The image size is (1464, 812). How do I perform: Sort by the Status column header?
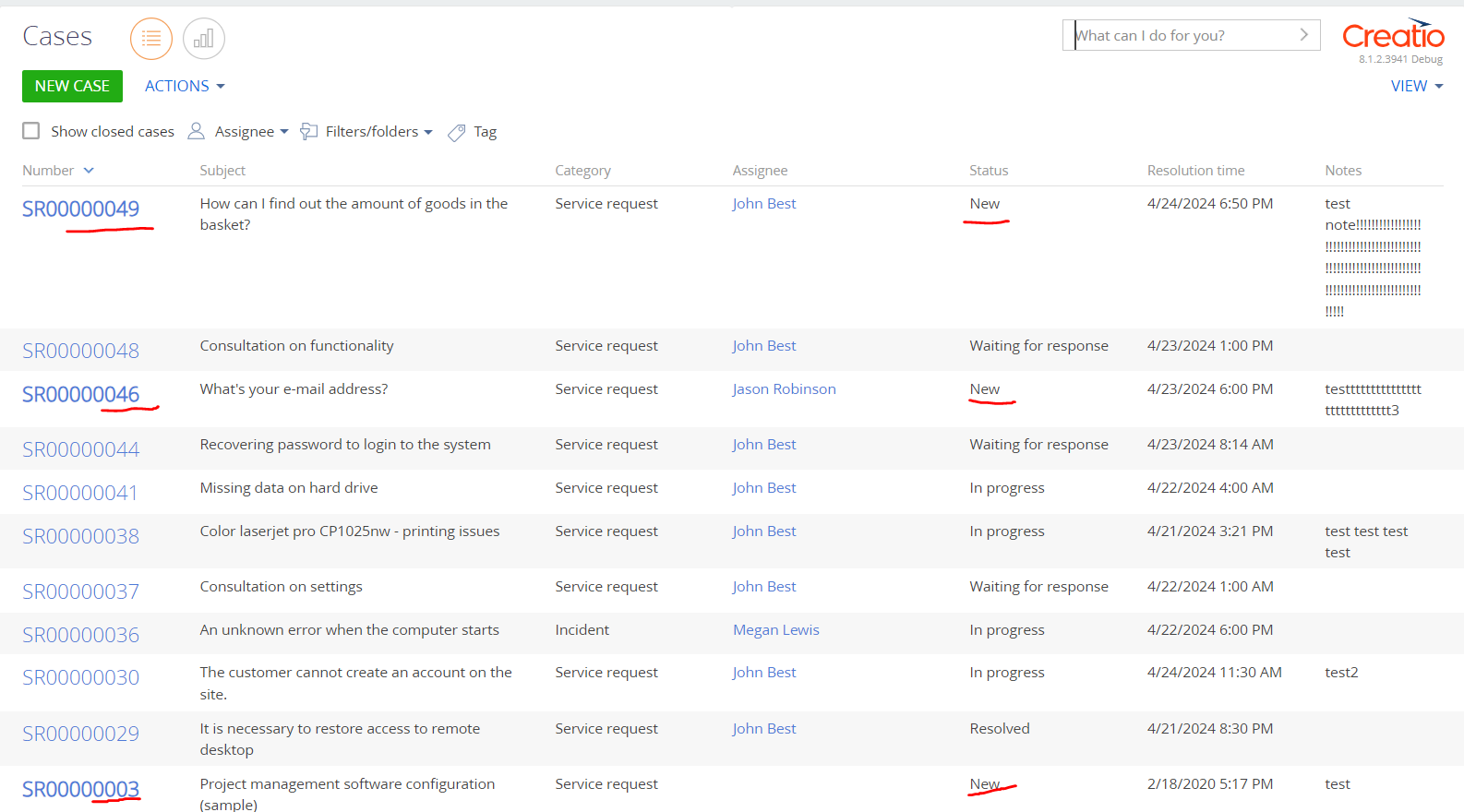988,171
